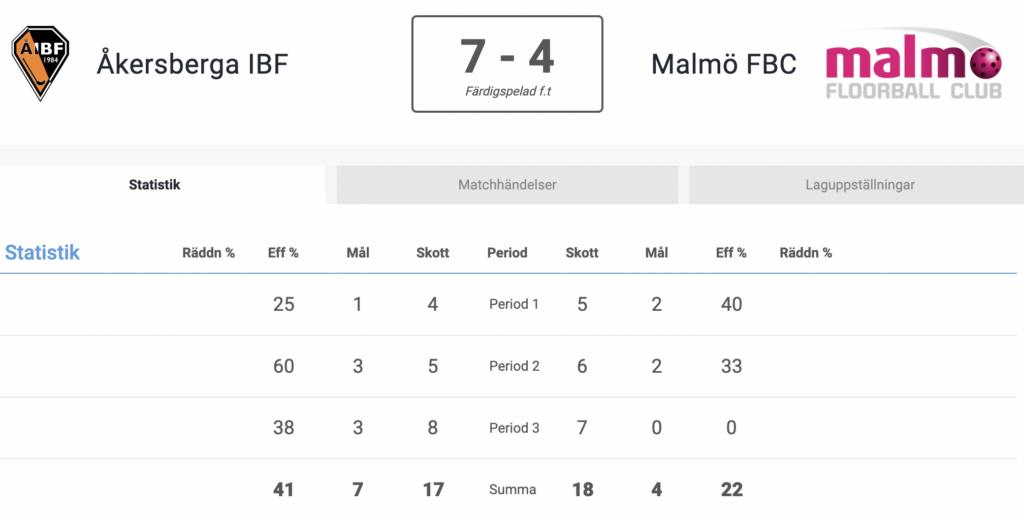Click the right Eff % column header

pyautogui.click(x=731, y=253)
